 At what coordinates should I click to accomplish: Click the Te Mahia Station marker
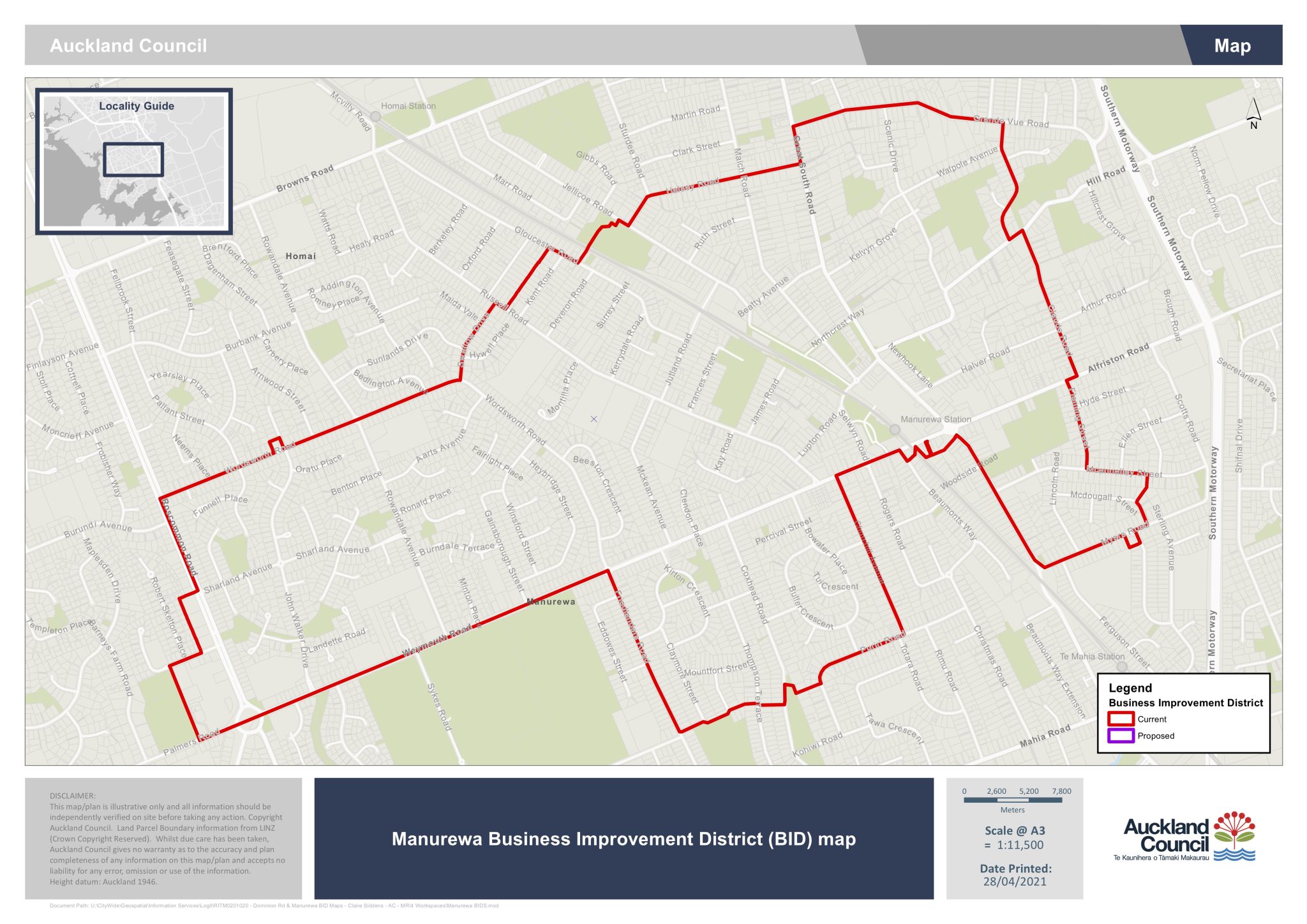point(1121,666)
